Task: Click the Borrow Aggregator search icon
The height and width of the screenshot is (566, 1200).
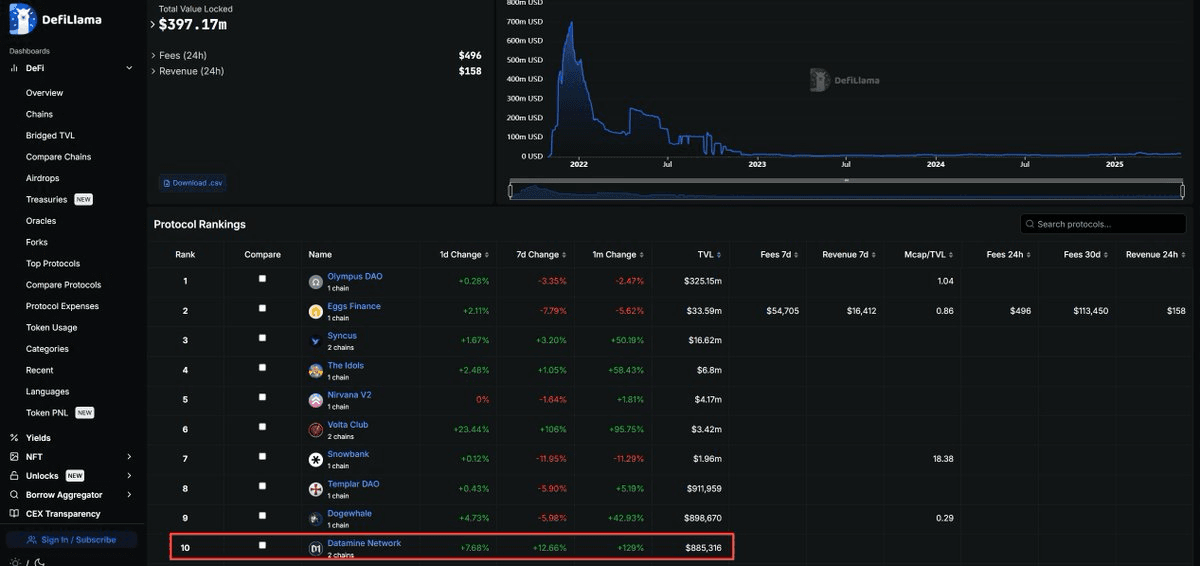Action: click(x=14, y=495)
